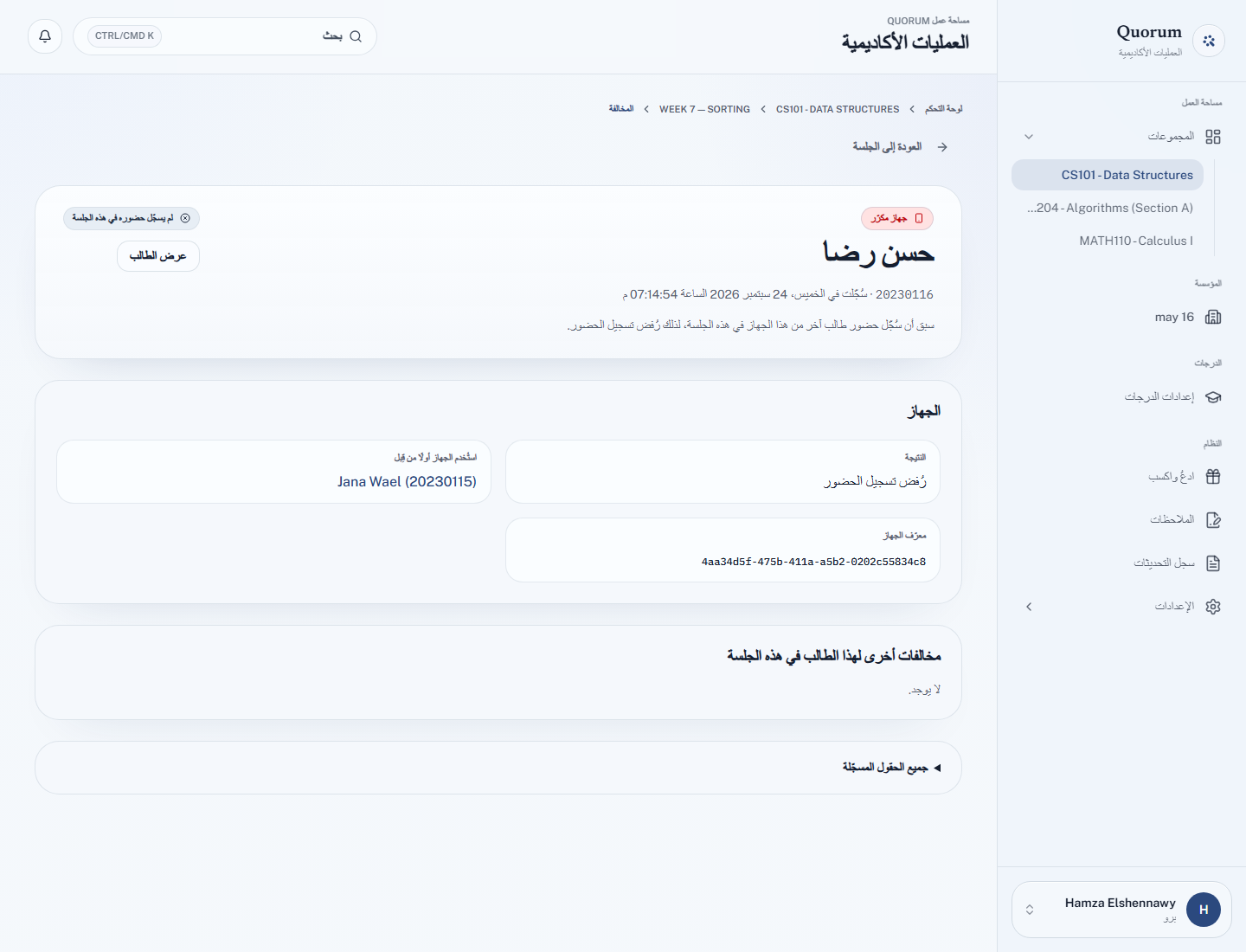Open grades settings label in sidebar
The width and height of the screenshot is (1246, 952).
pyautogui.click(x=1159, y=397)
